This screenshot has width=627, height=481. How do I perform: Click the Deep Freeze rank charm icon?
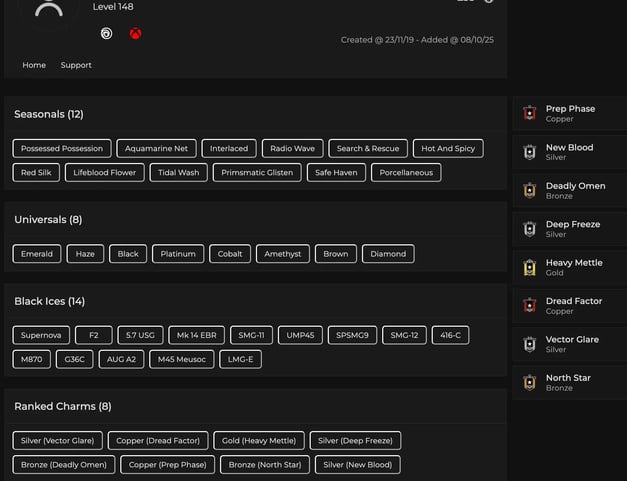pos(530,229)
